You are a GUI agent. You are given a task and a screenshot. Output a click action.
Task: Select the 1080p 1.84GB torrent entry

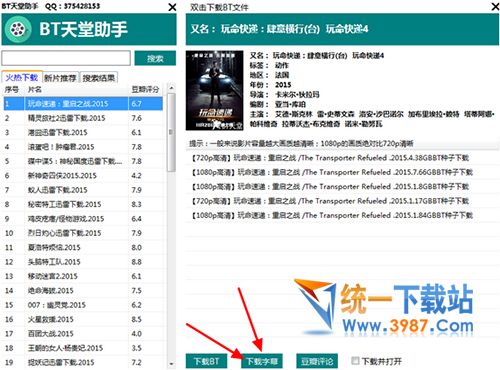342,215
